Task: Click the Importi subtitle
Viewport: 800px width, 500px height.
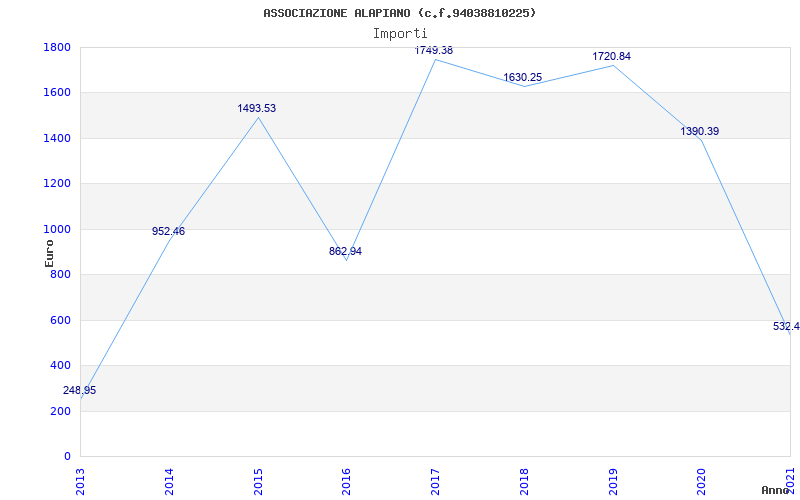Action: [x=400, y=34]
